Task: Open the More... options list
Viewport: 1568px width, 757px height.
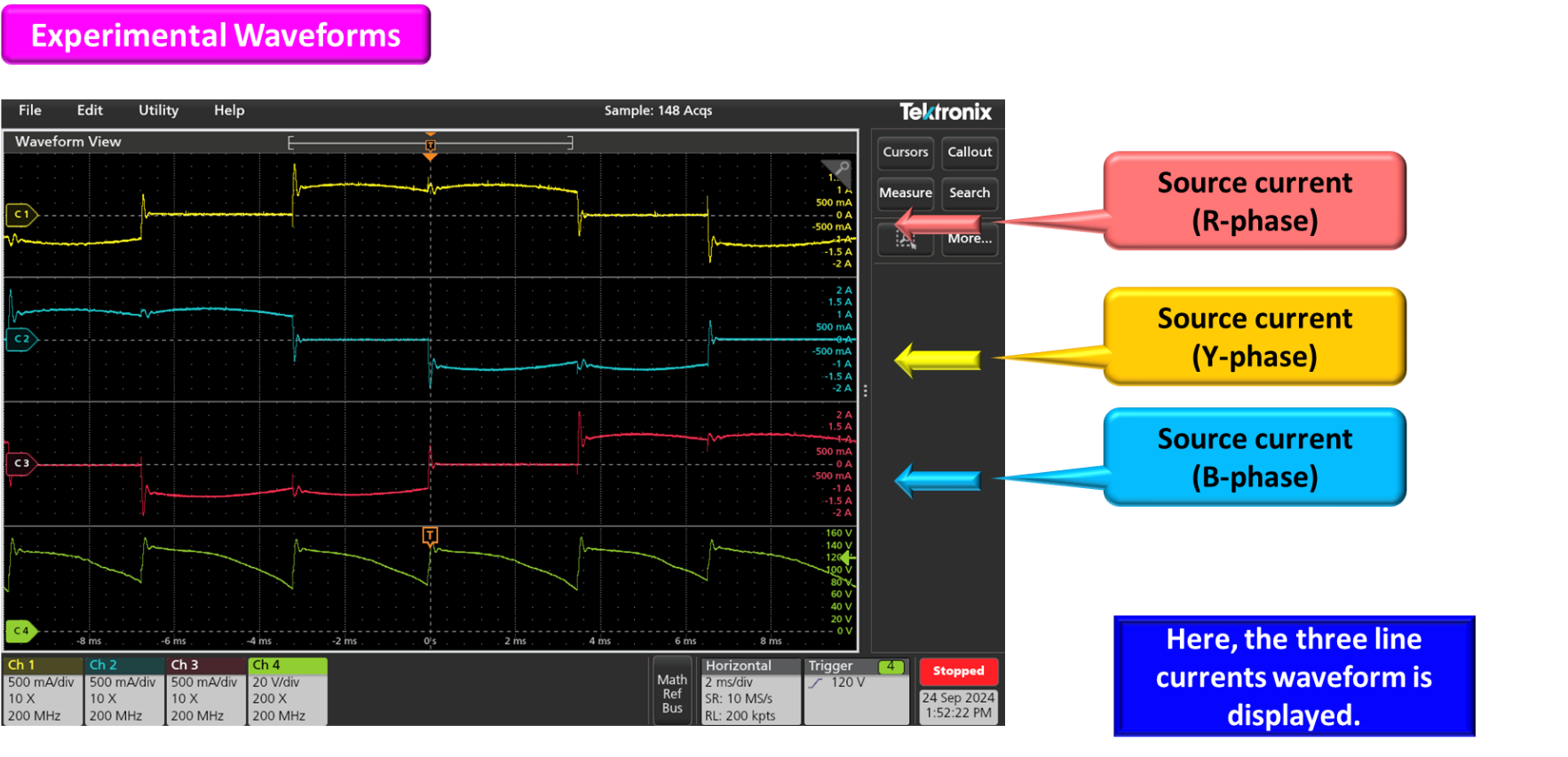Action: tap(970, 239)
